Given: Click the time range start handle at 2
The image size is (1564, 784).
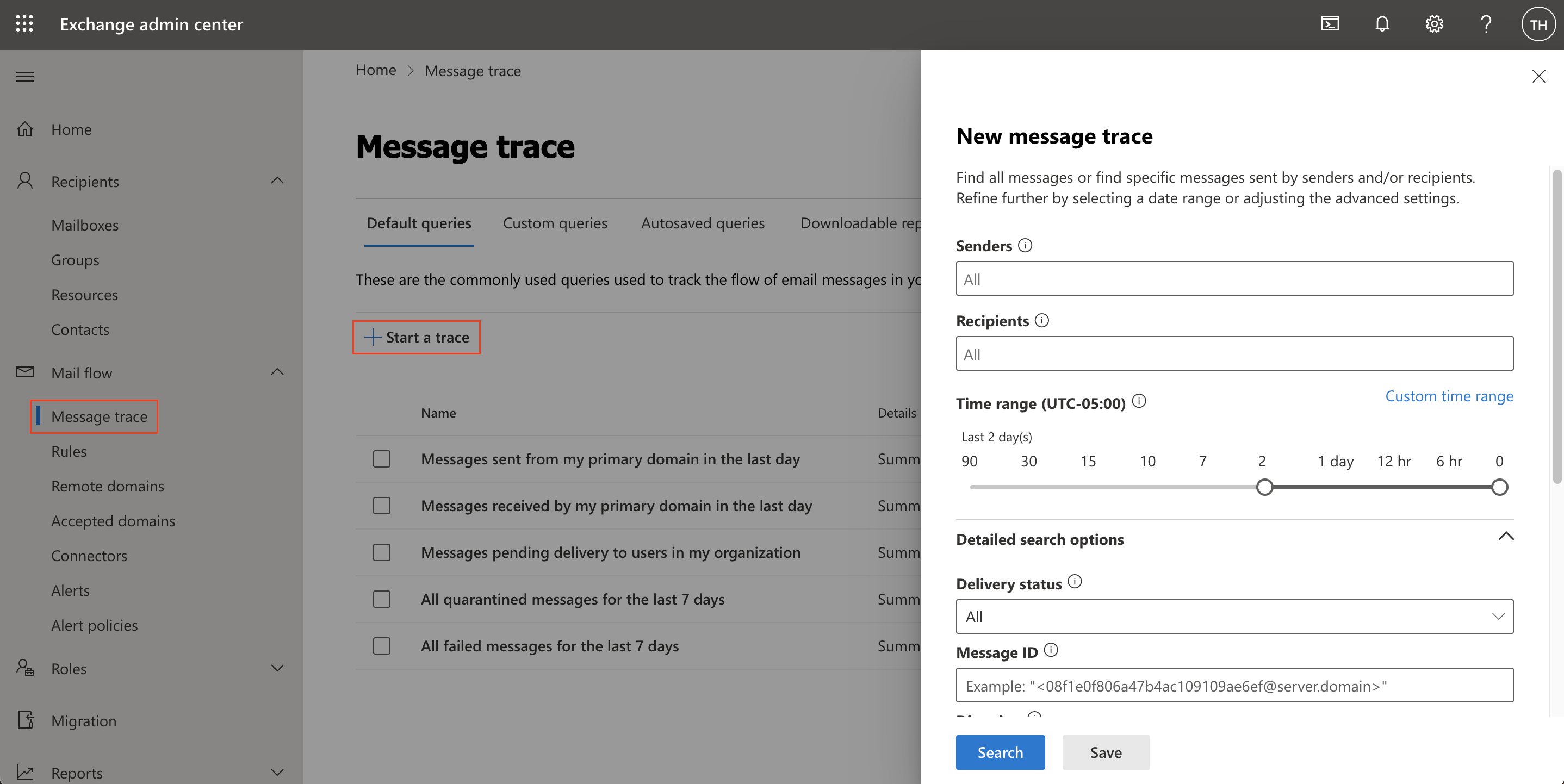Looking at the screenshot, I should (x=1264, y=487).
